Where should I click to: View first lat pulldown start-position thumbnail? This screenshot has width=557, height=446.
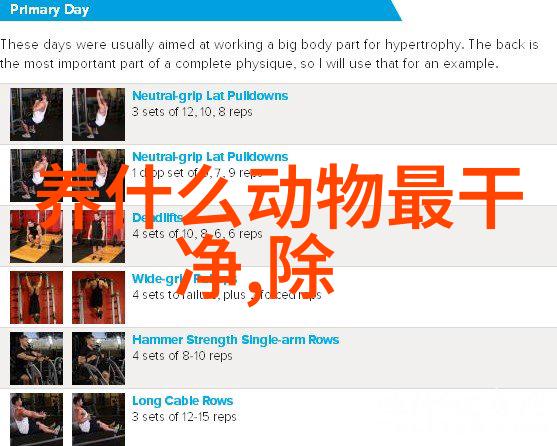[37, 114]
